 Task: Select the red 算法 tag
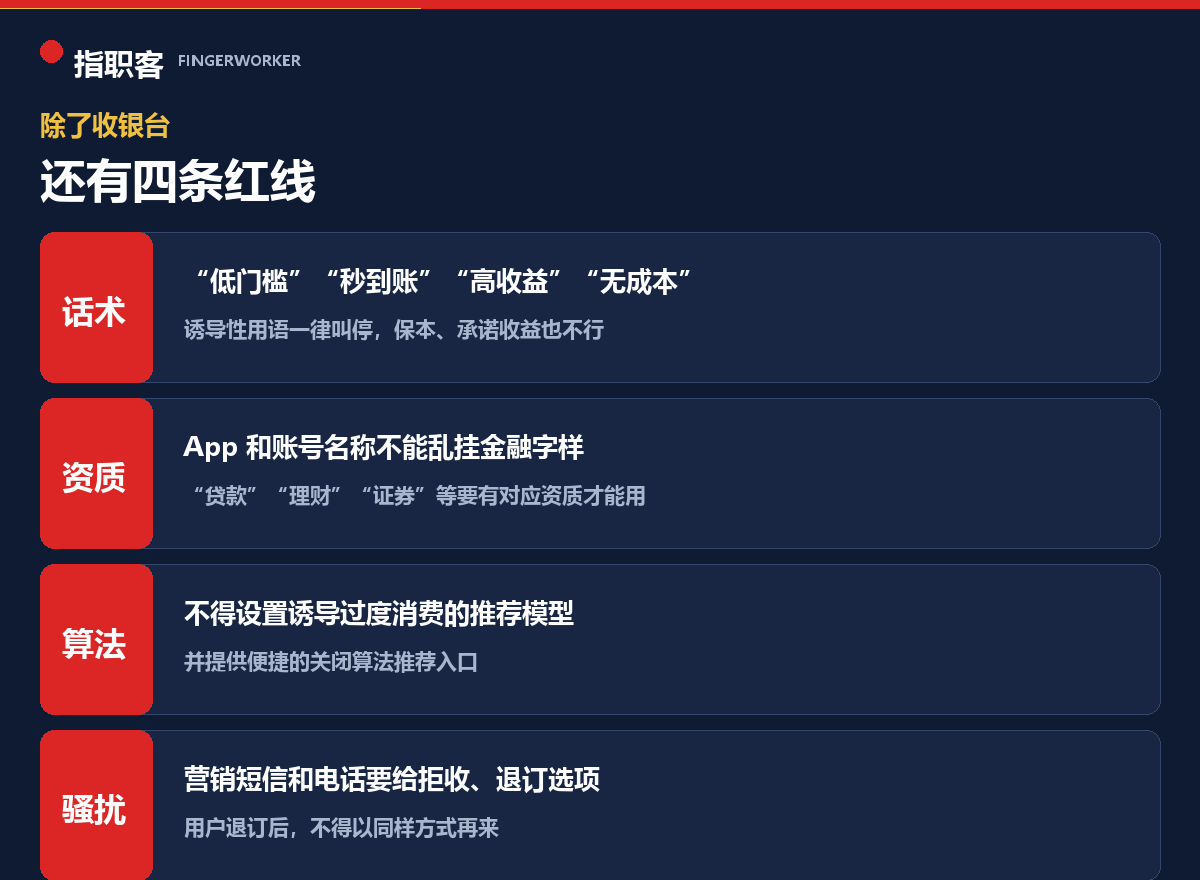click(96, 640)
